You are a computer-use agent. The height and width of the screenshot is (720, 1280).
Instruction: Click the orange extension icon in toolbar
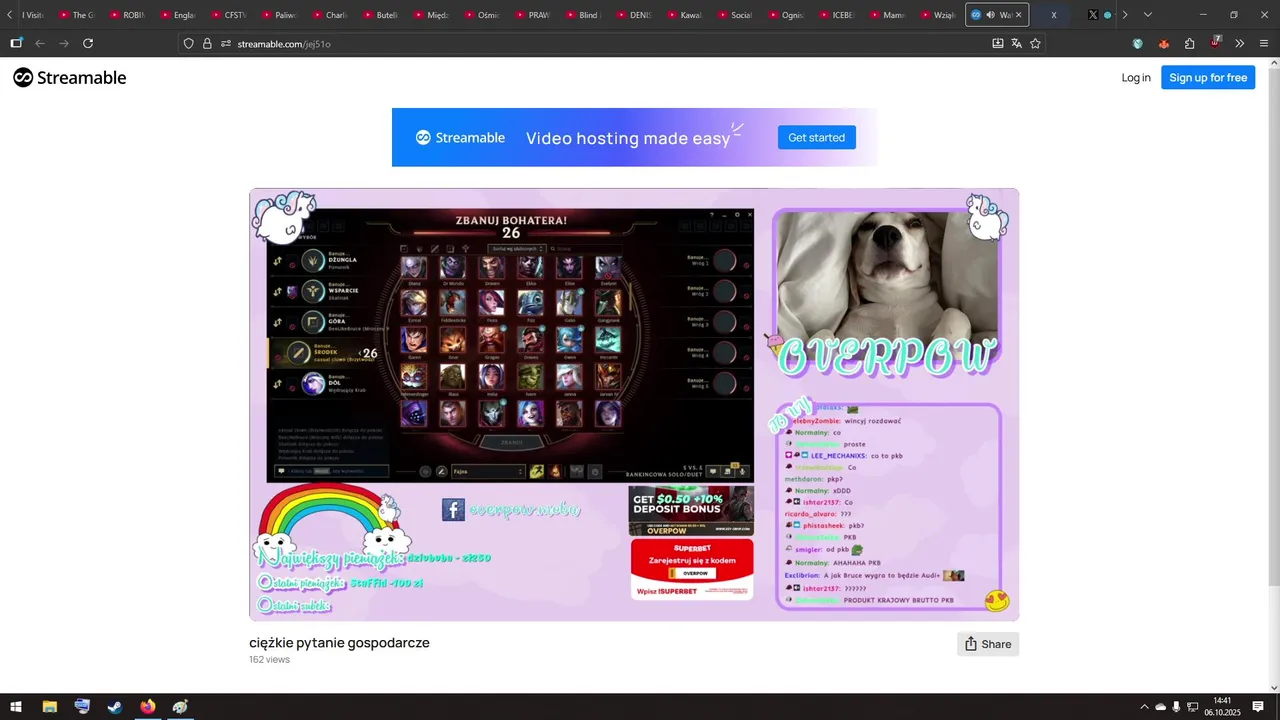(1163, 43)
